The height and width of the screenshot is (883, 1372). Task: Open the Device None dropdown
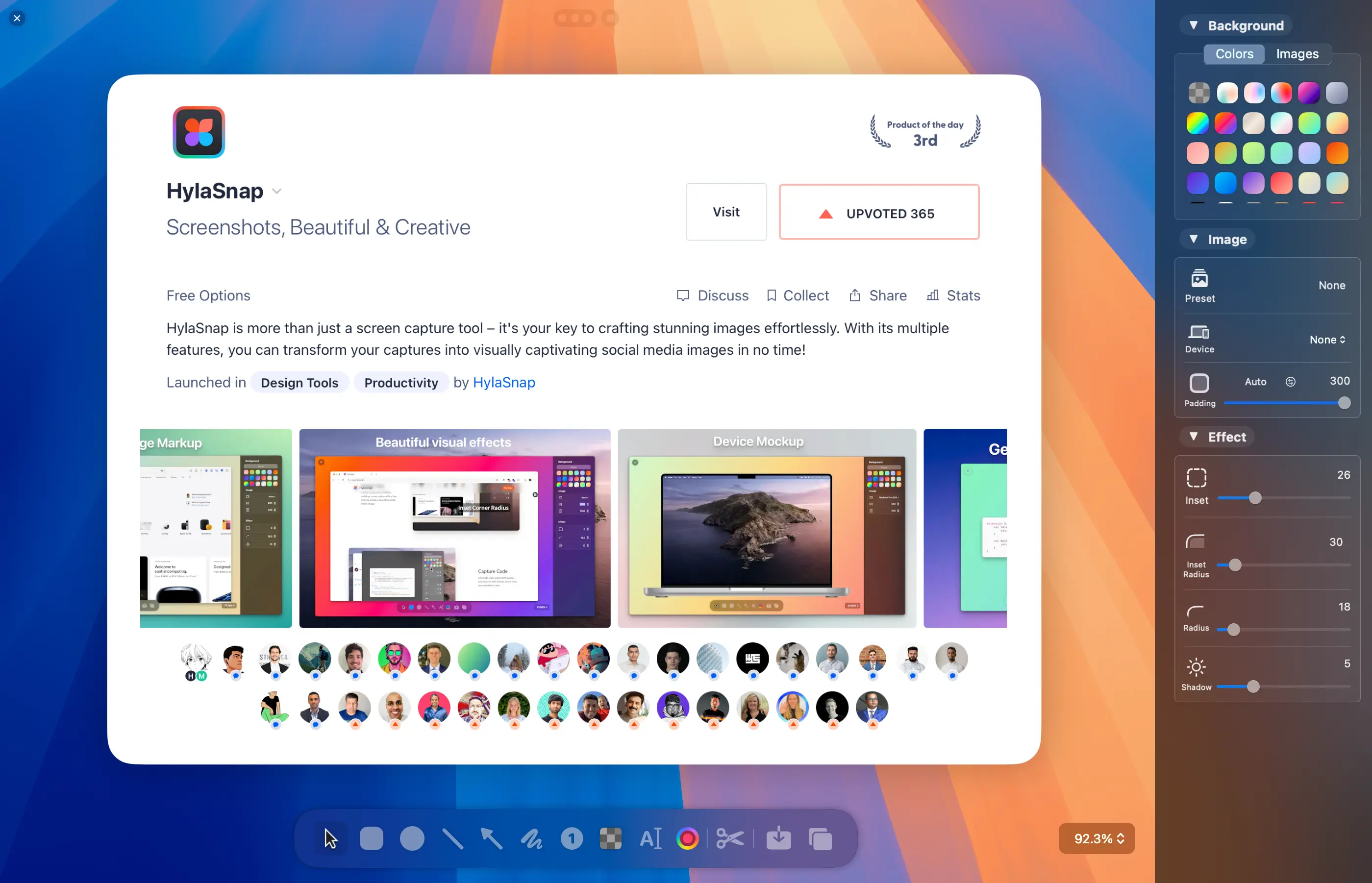coord(1327,340)
